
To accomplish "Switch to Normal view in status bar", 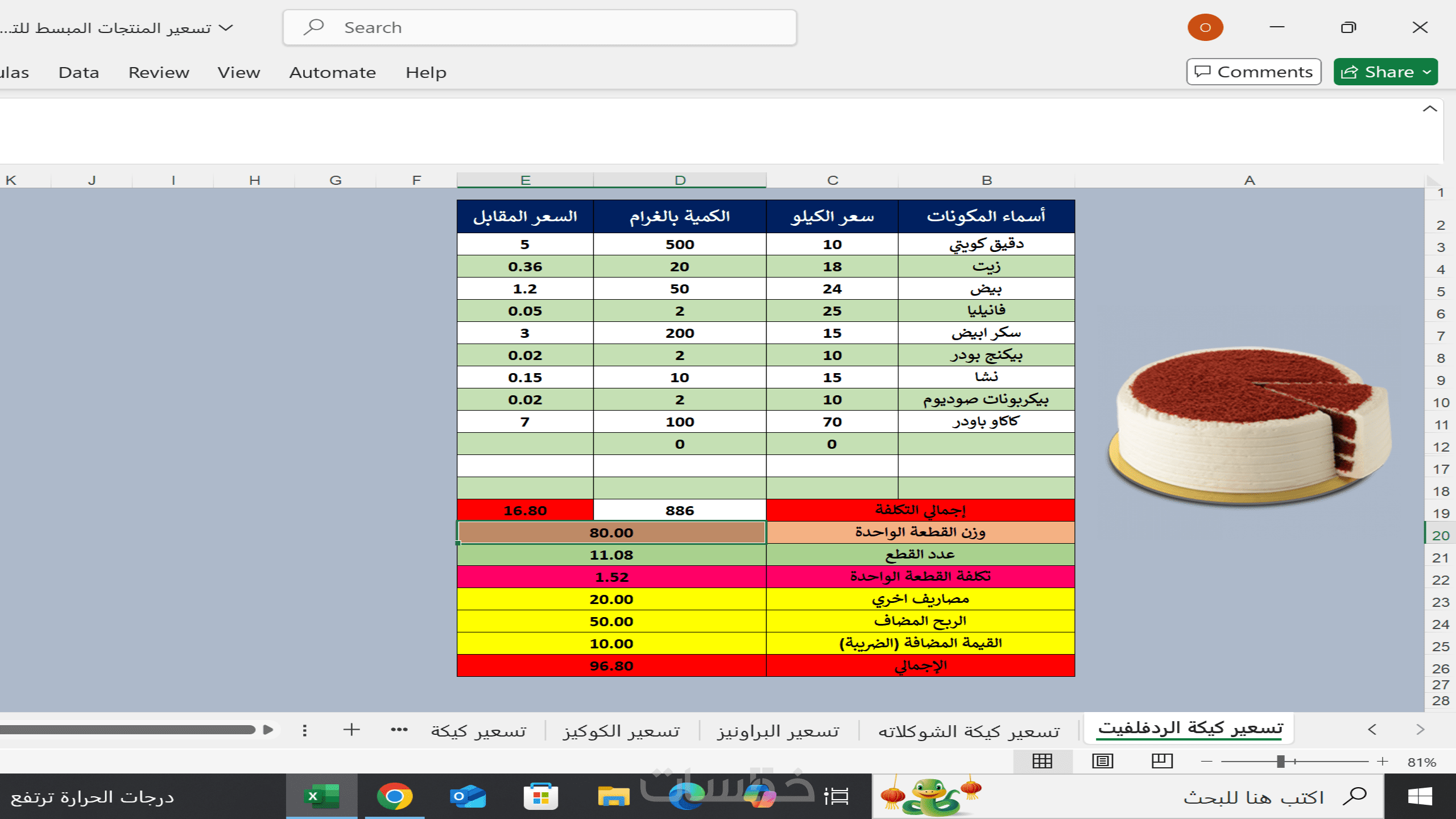I will (x=1042, y=761).
